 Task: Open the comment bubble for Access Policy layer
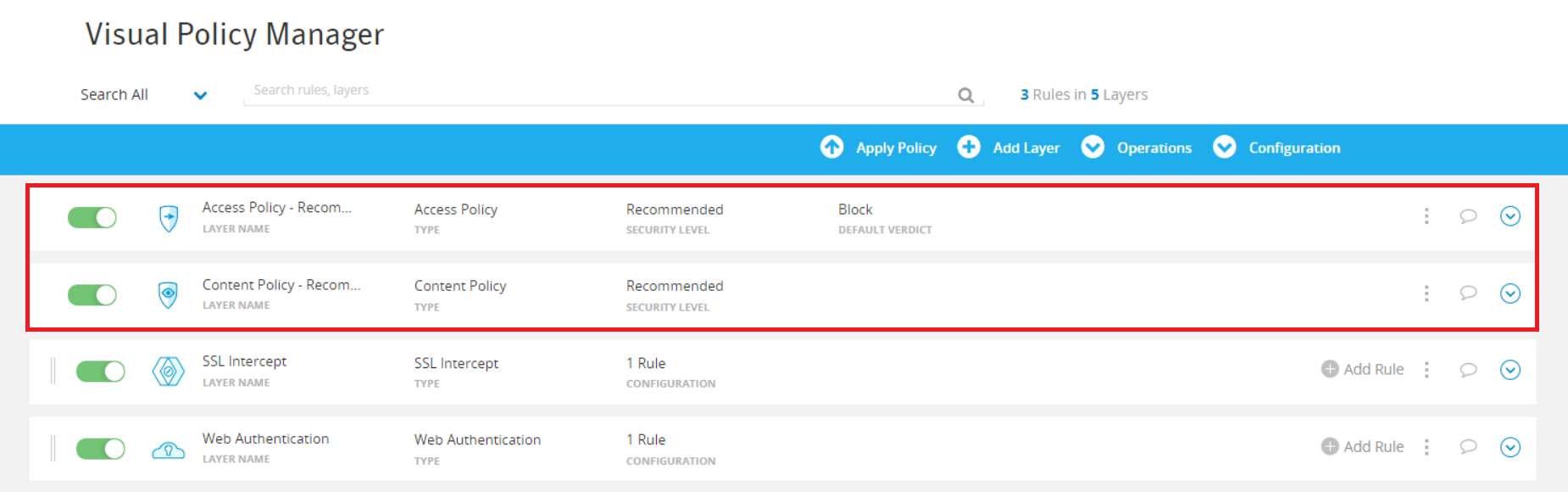point(1468,216)
